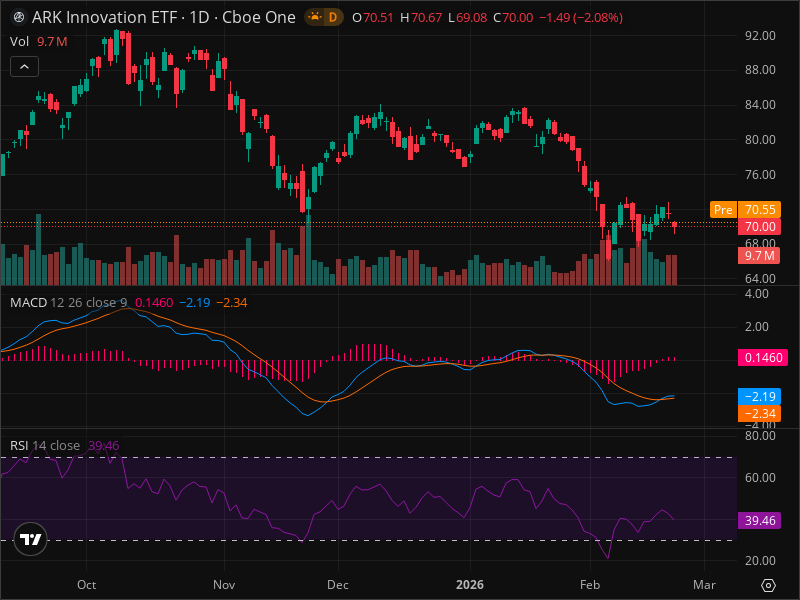
Task: Click the 9.7 M volume axis label
Action: coord(759,256)
